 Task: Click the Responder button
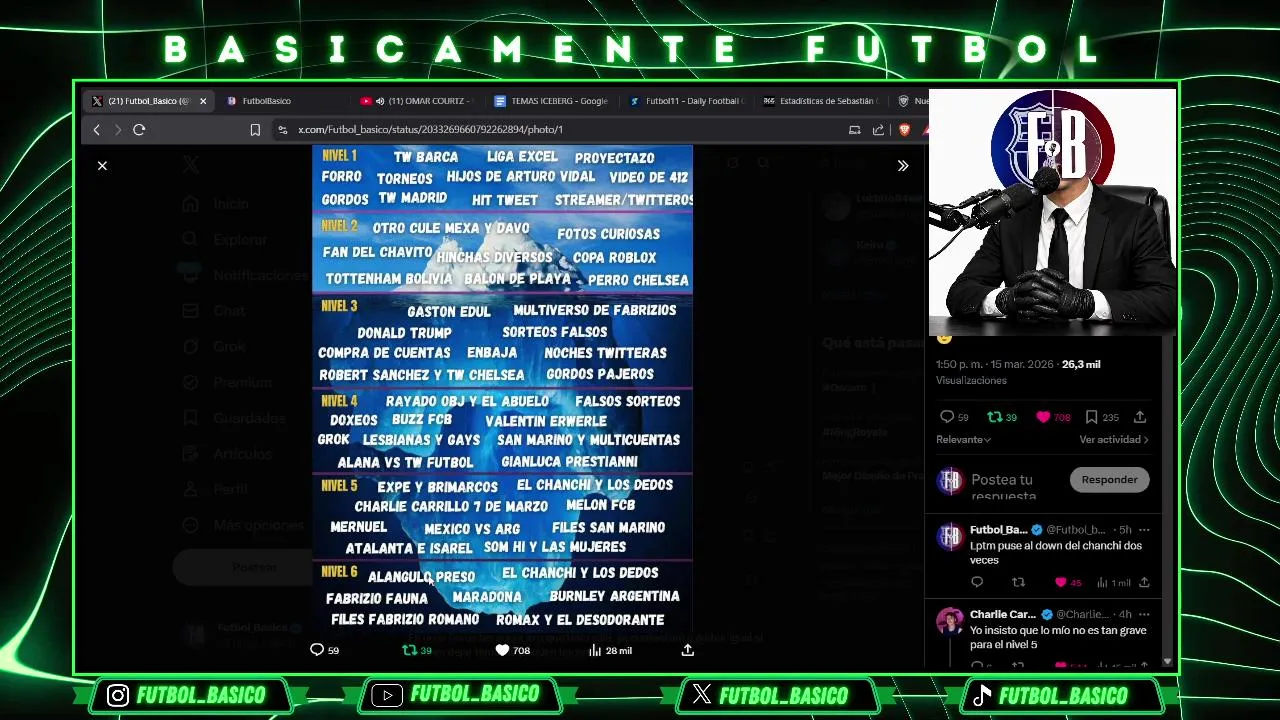click(x=1109, y=480)
